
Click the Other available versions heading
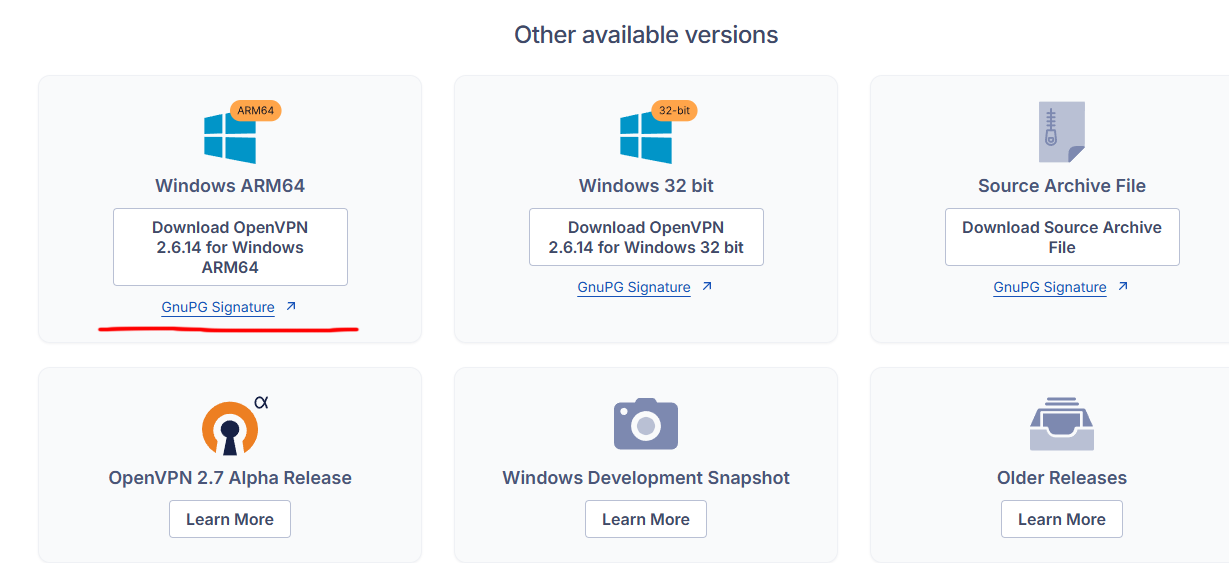pos(645,34)
